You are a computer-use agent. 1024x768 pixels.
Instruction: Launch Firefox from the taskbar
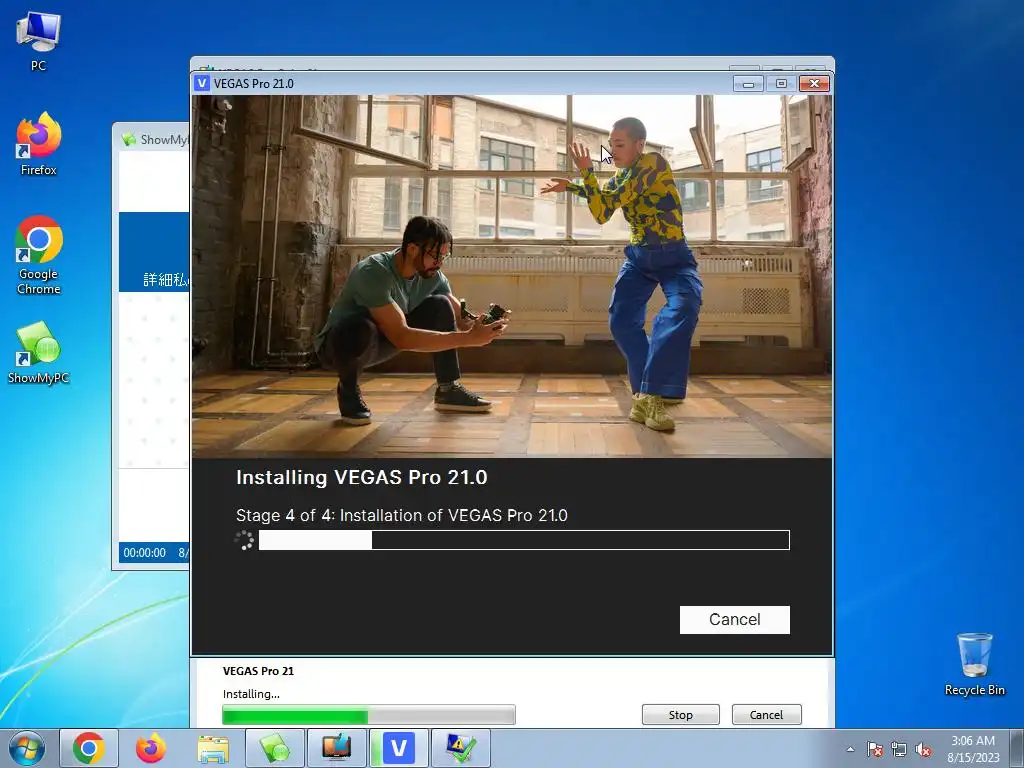tap(151, 748)
